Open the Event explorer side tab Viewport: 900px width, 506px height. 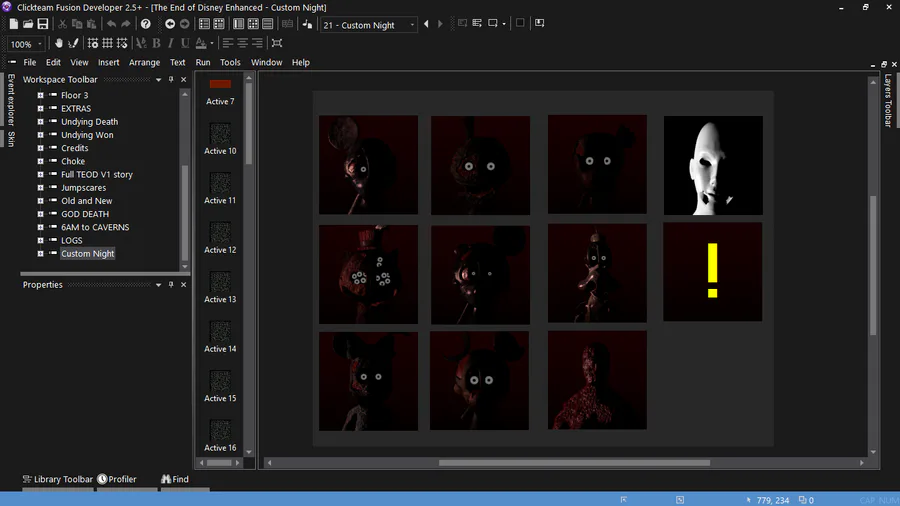[x=11, y=99]
